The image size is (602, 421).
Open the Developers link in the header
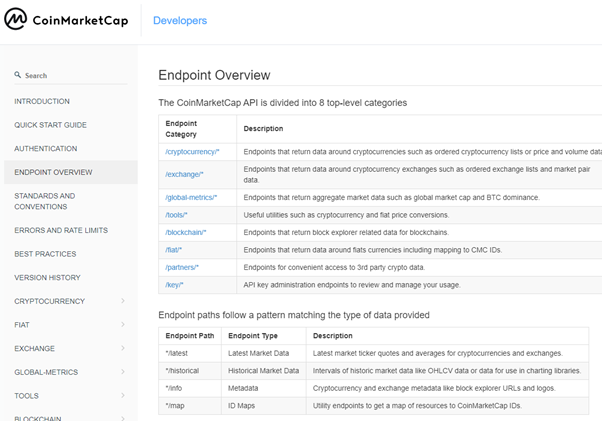(x=180, y=20)
